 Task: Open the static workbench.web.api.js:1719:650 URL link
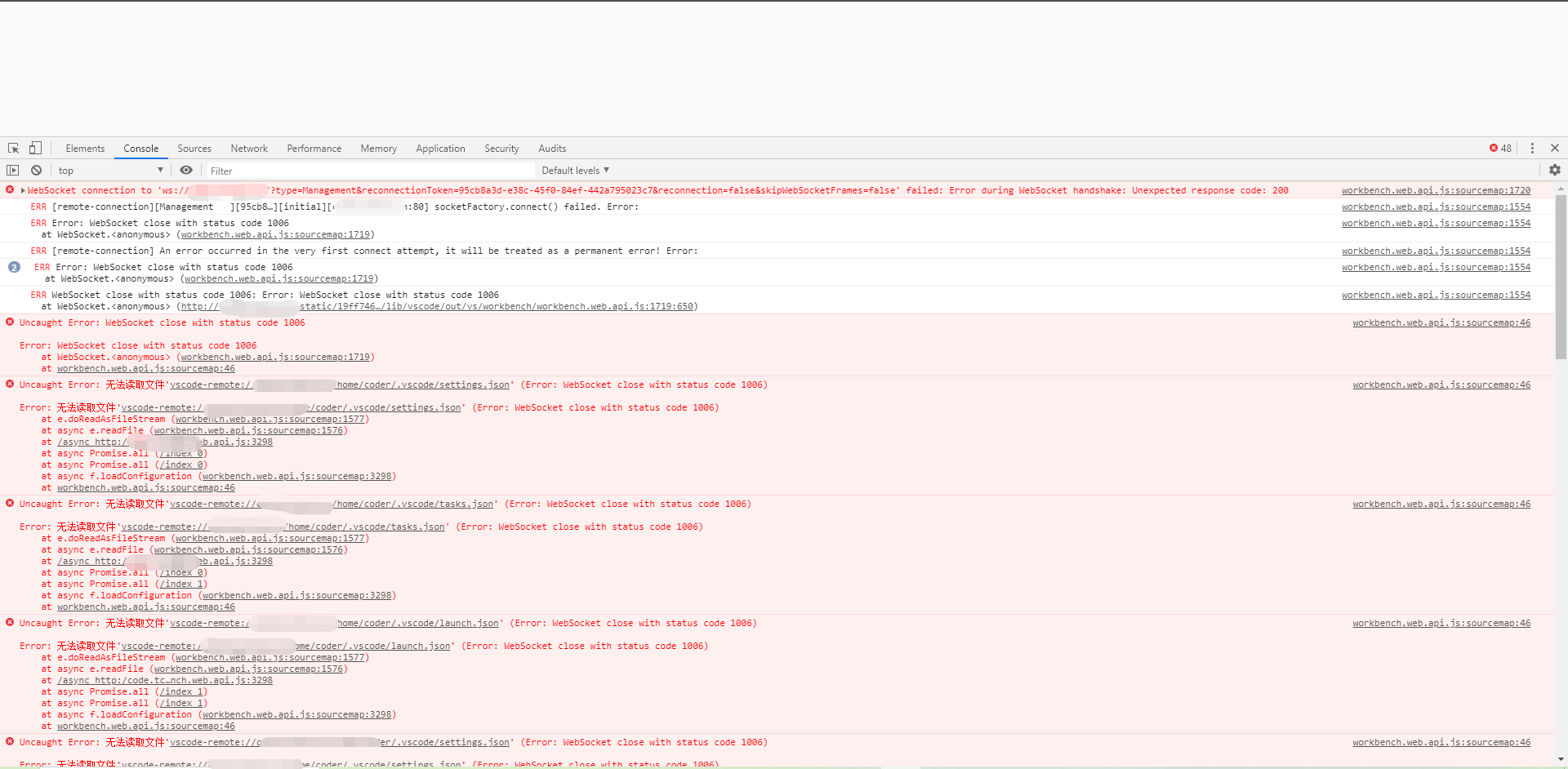point(437,306)
